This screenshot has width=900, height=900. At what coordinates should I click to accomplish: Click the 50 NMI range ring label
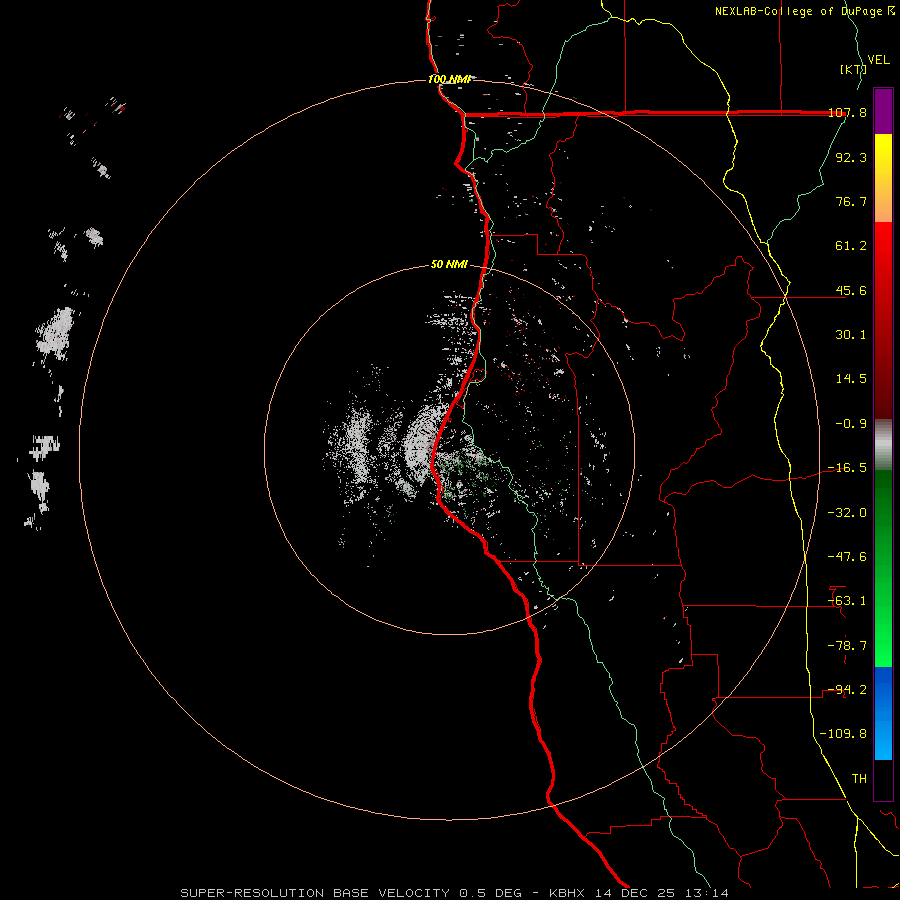(449, 265)
